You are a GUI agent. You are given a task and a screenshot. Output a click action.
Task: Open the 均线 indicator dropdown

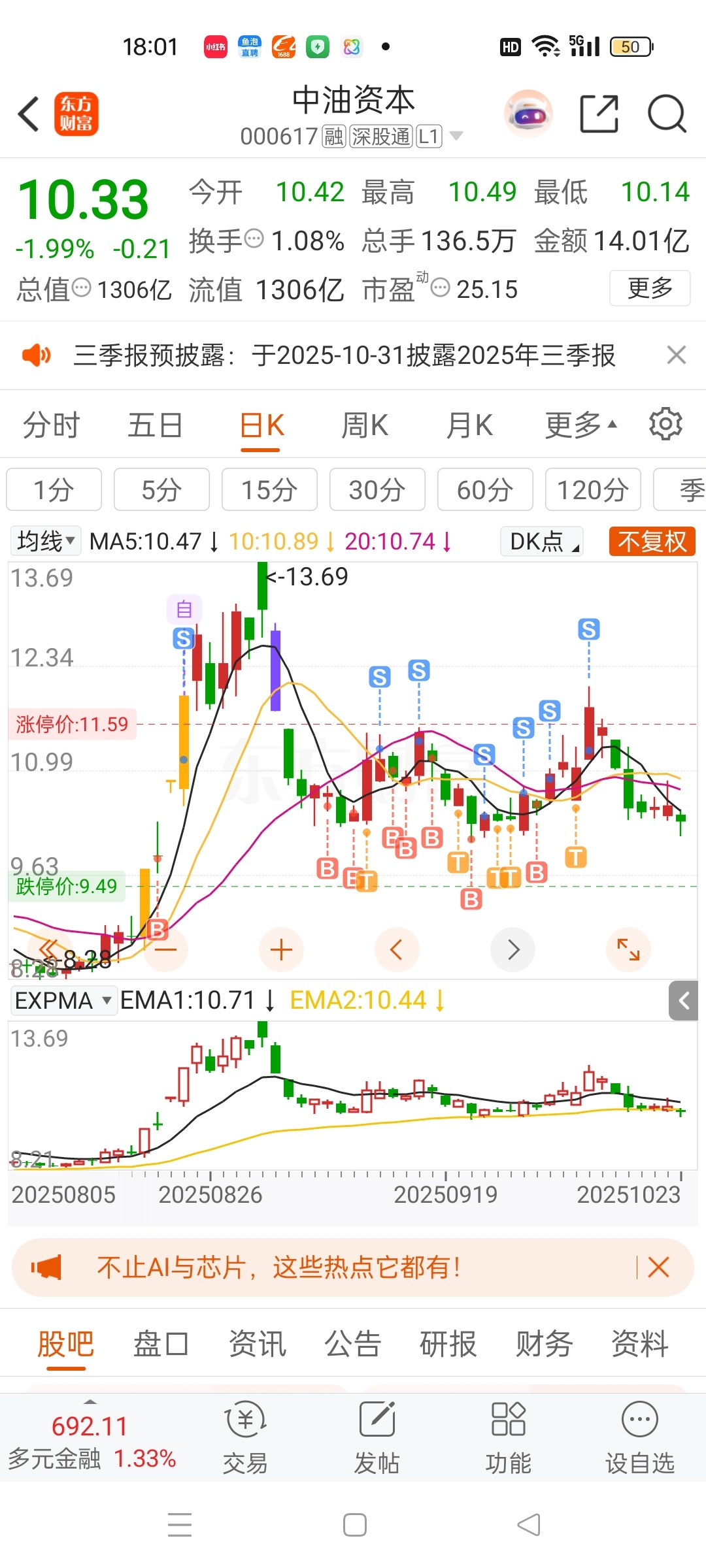(x=46, y=541)
